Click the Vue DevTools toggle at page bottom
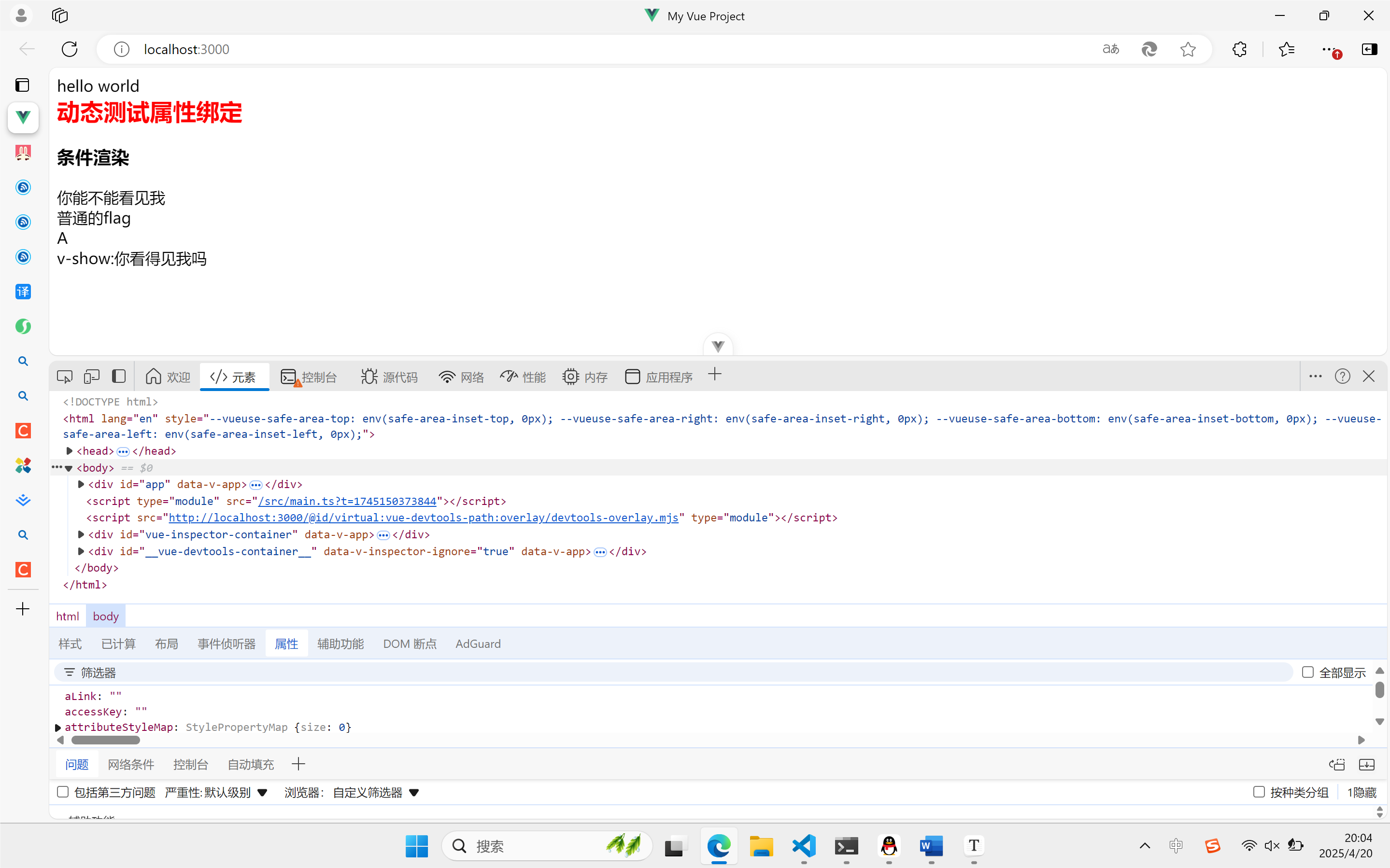 pos(718,346)
